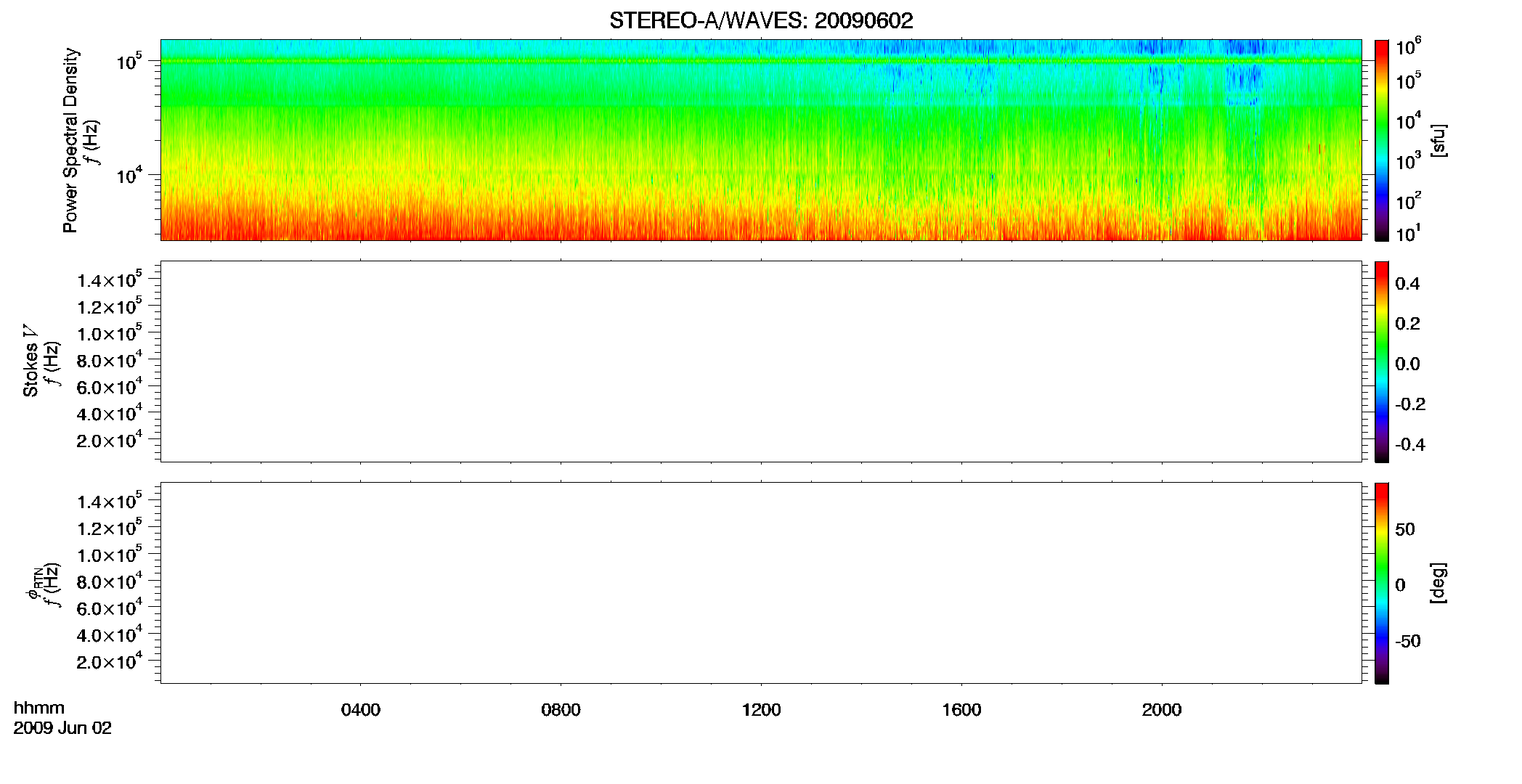Click the 0800 time axis label

pos(561,710)
